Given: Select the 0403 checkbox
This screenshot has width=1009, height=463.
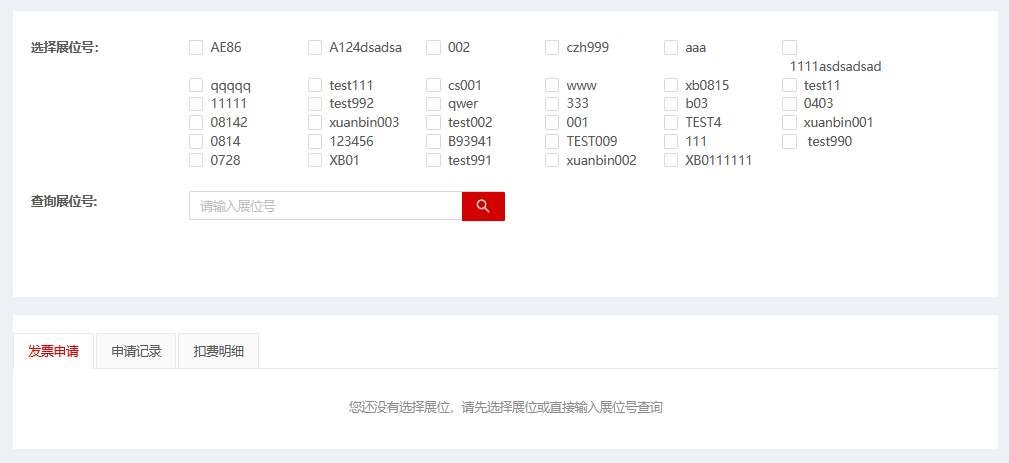Looking at the screenshot, I should tap(790, 104).
